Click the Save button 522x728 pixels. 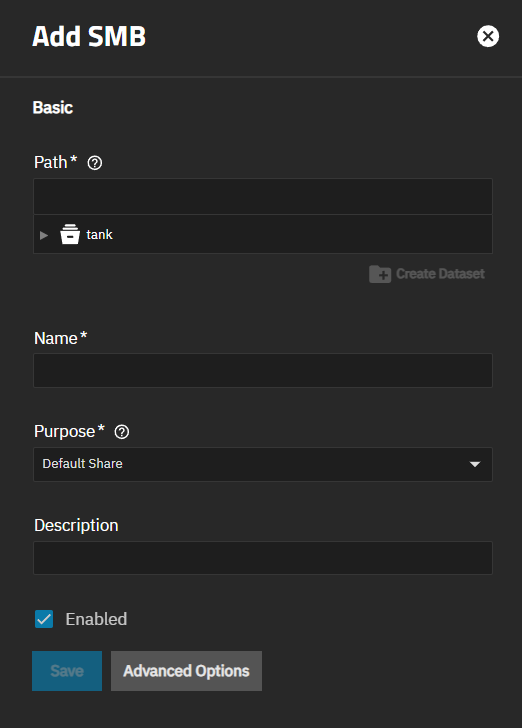(x=67, y=671)
